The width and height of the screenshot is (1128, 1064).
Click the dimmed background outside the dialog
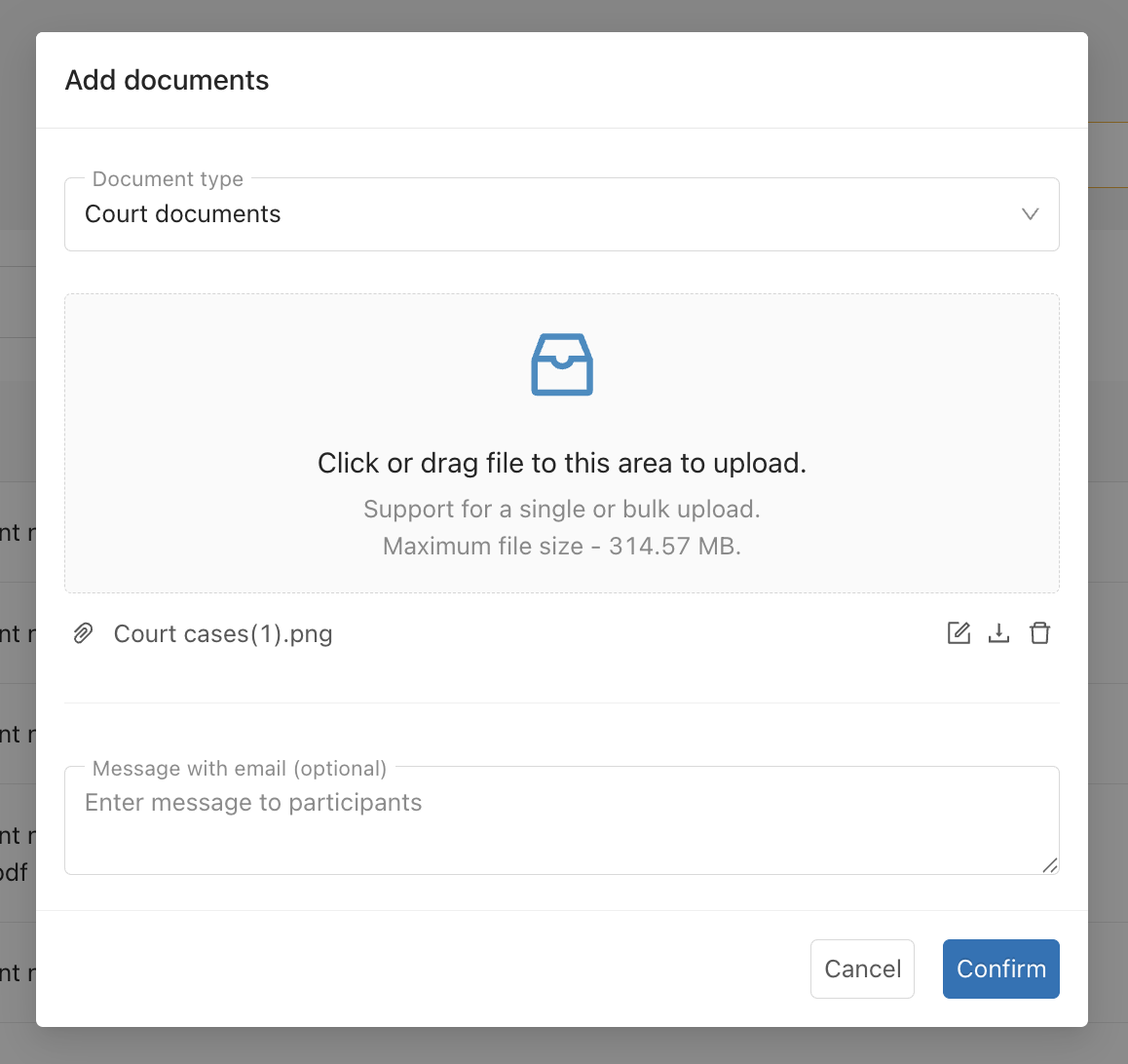pos(1108,576)
